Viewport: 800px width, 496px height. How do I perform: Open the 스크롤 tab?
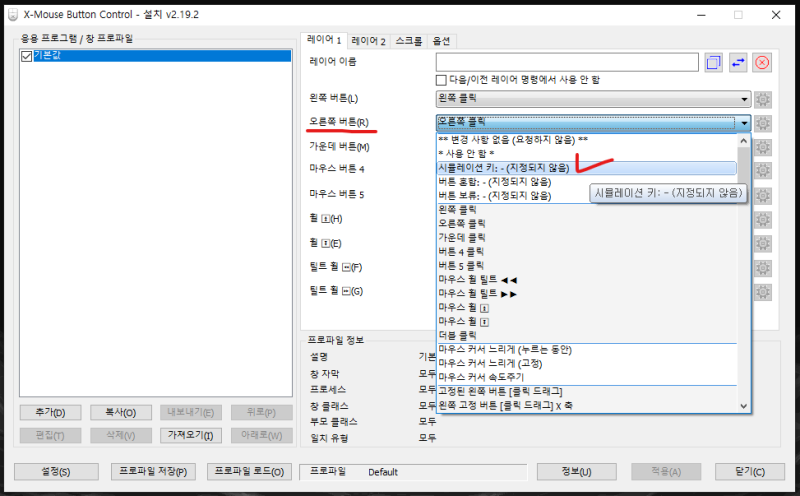409,41
